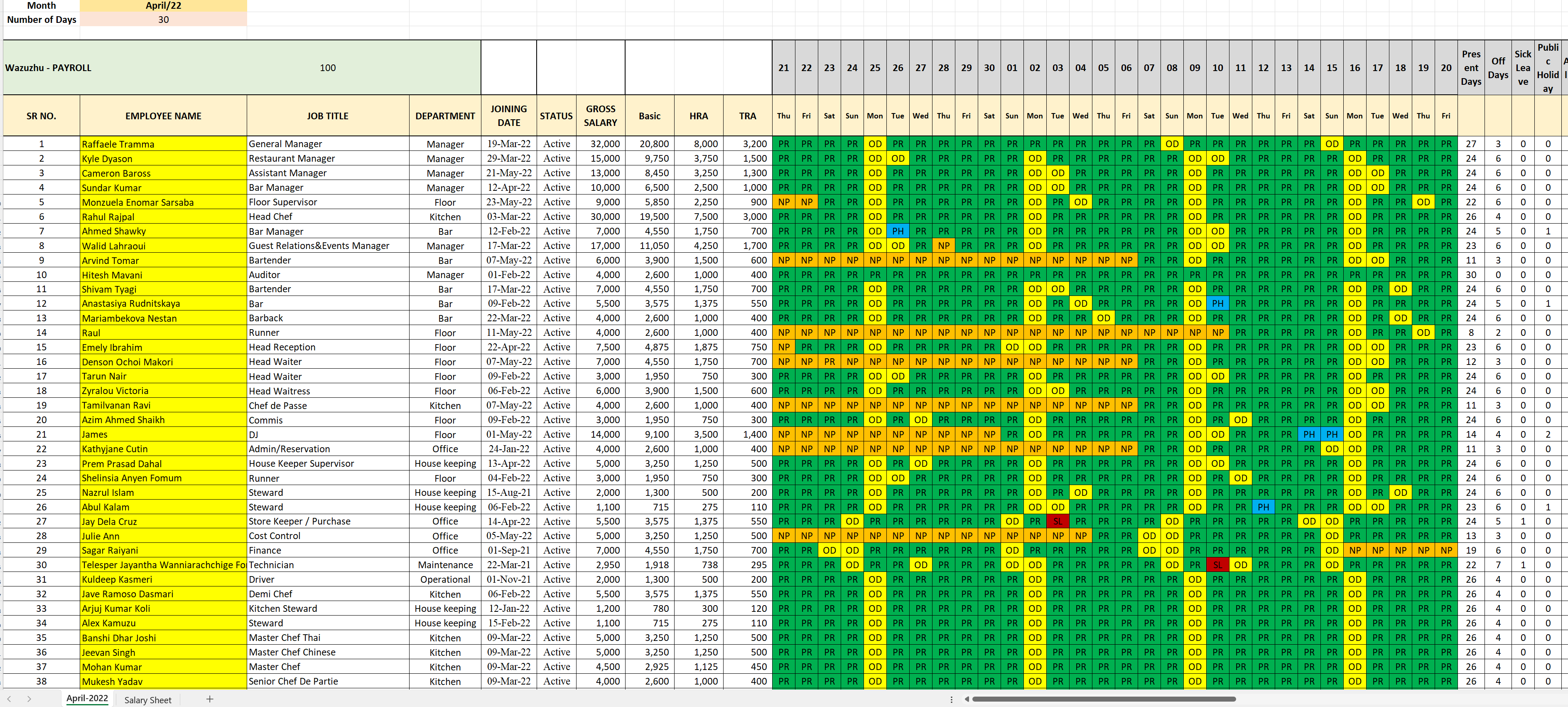The width and height of the screenshot is (1568, 707).
Task: Click the scroll-left arrow of horizontal scrollbar
Action: coord(967,699)
